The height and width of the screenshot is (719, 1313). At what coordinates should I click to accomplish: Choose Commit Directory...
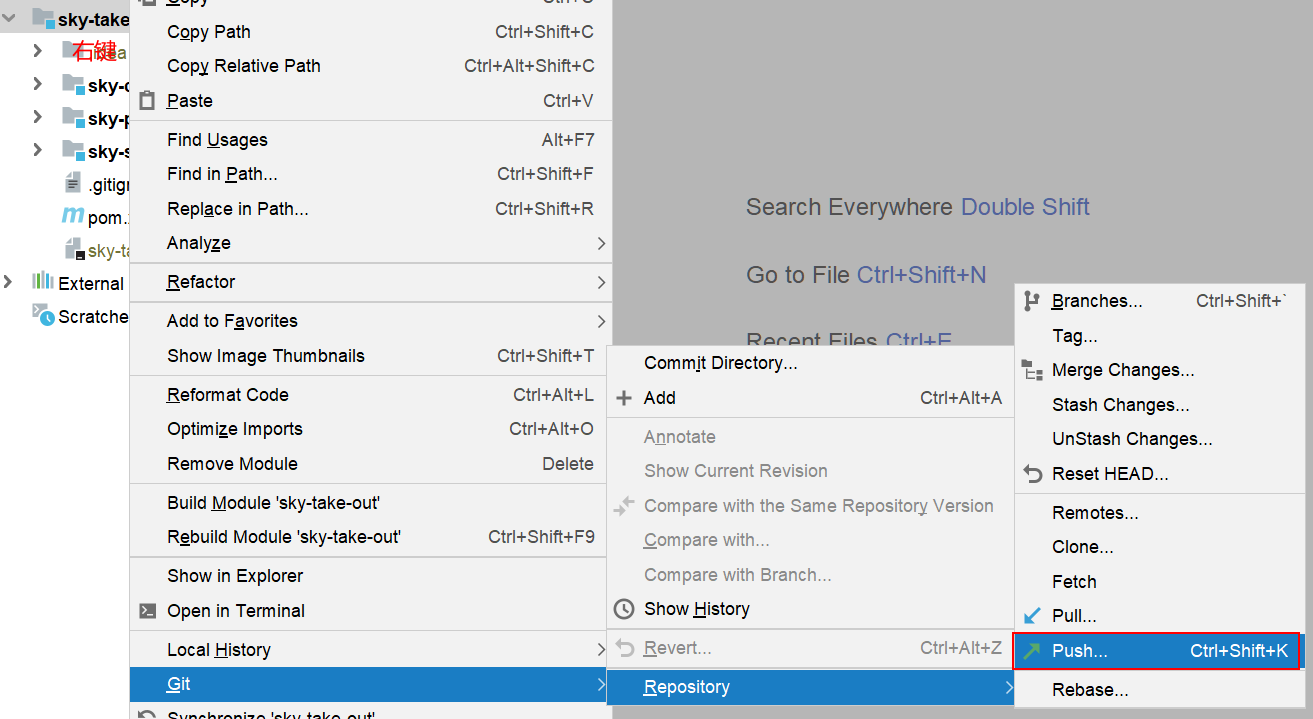(x=811, y=363)
